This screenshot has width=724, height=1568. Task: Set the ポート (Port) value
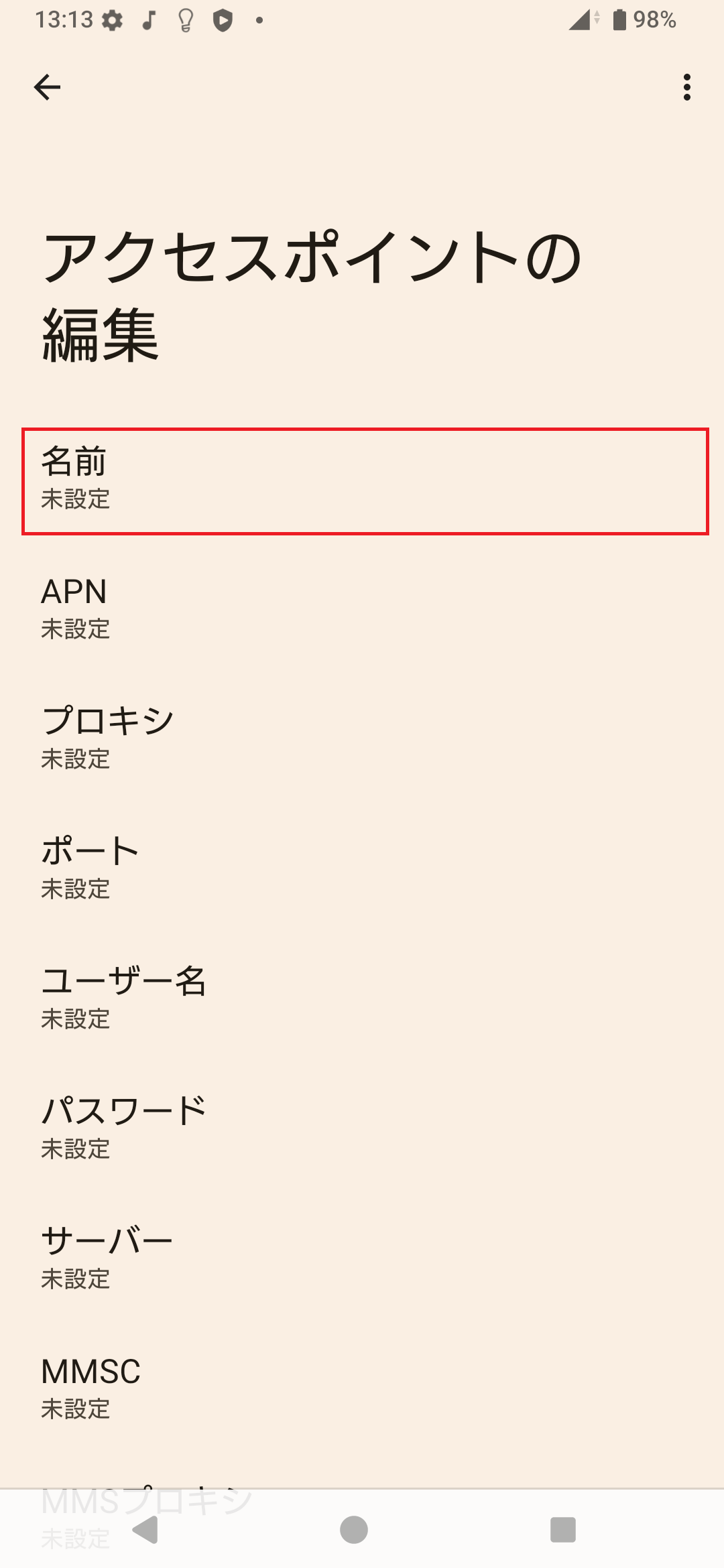coord(362,868)
